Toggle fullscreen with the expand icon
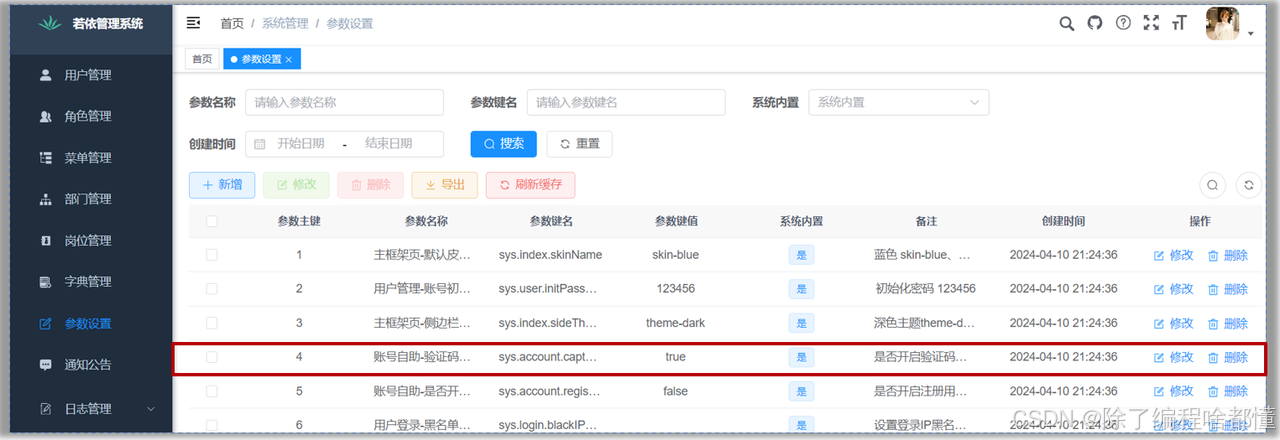Viewport: 1280px width, 440px height. pos(1151,23)
